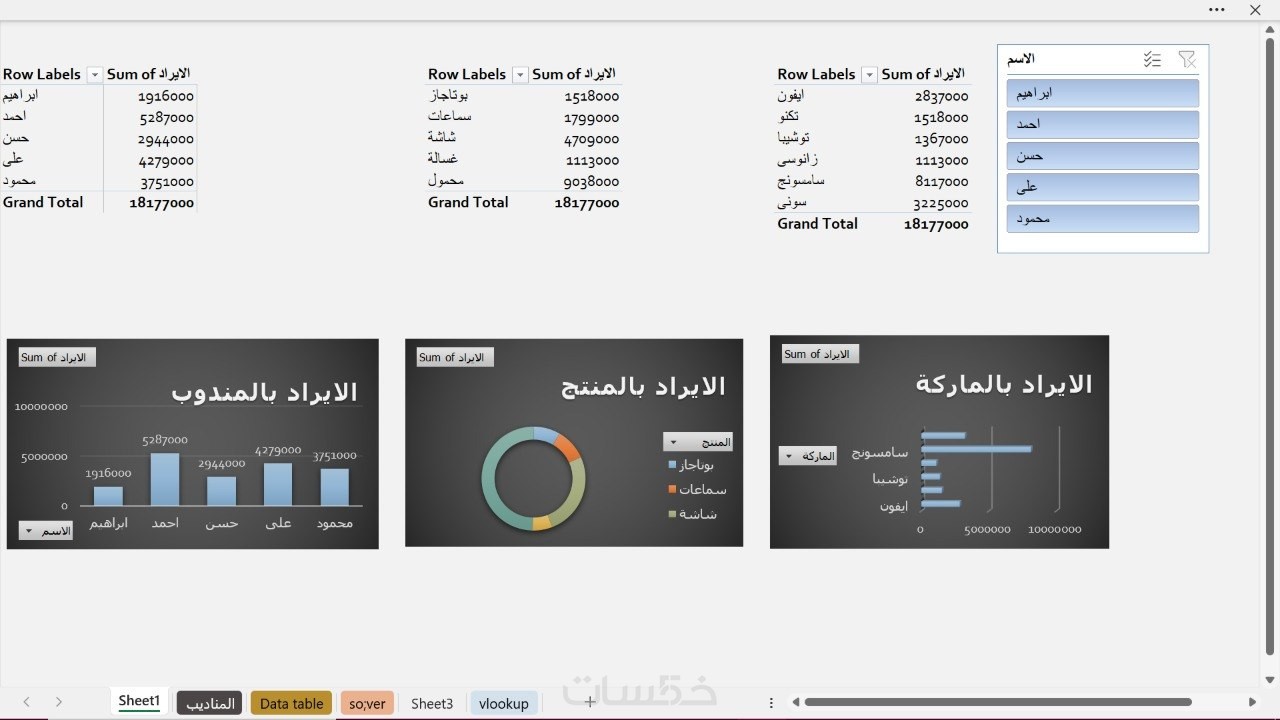The width and height of the screenshot is (1280, 720).
Task: Toggle حسن in the name slicer
Action: tap(1102, 156)
